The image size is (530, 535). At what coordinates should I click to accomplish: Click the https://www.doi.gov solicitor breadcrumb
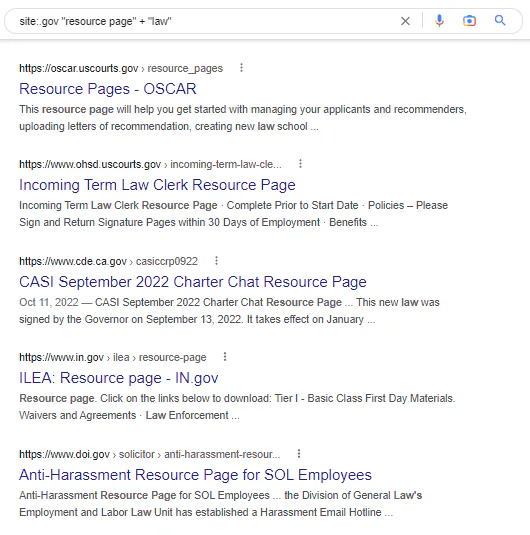149,454
